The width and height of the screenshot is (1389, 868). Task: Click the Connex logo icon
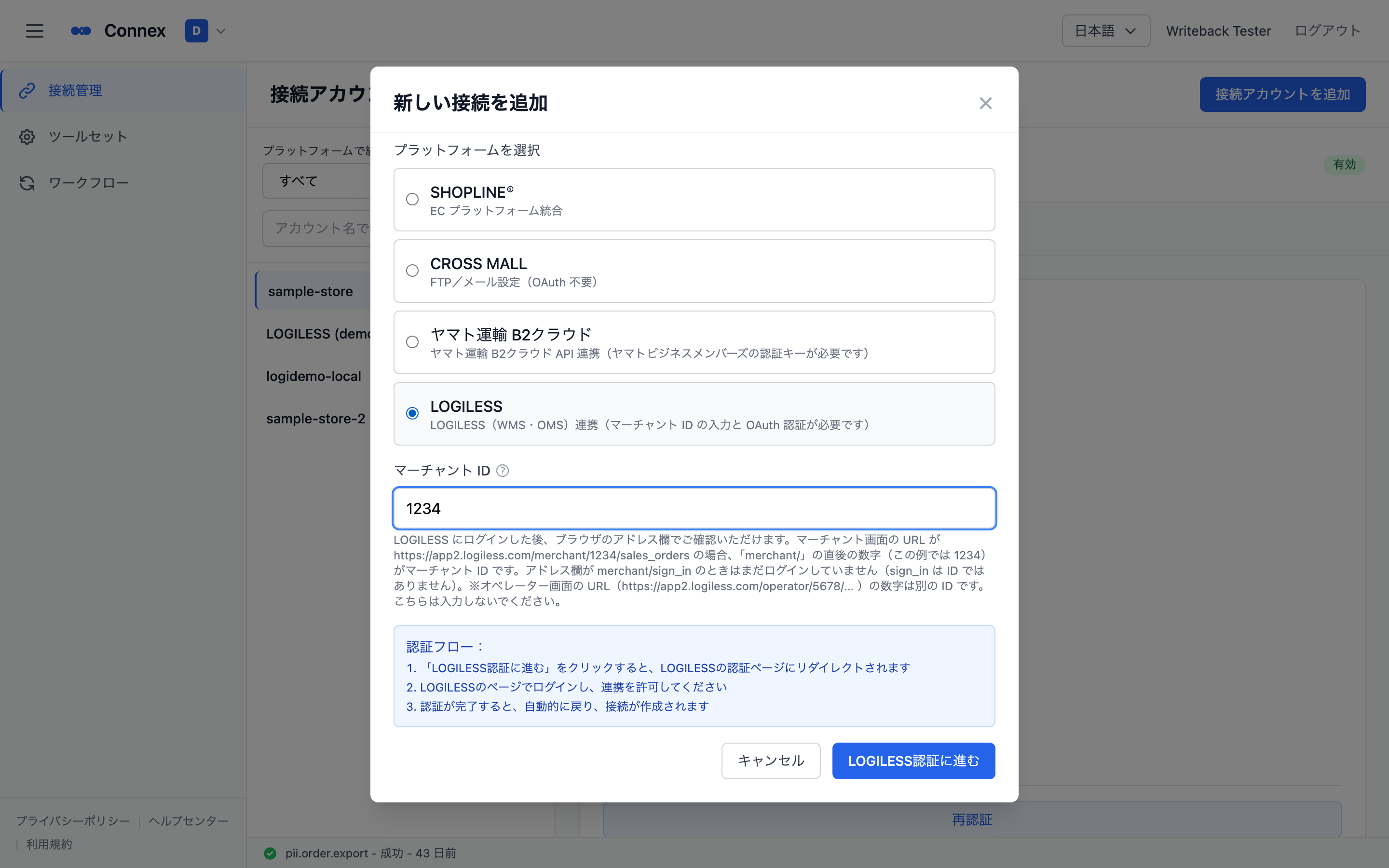click(x=81, y=31)
